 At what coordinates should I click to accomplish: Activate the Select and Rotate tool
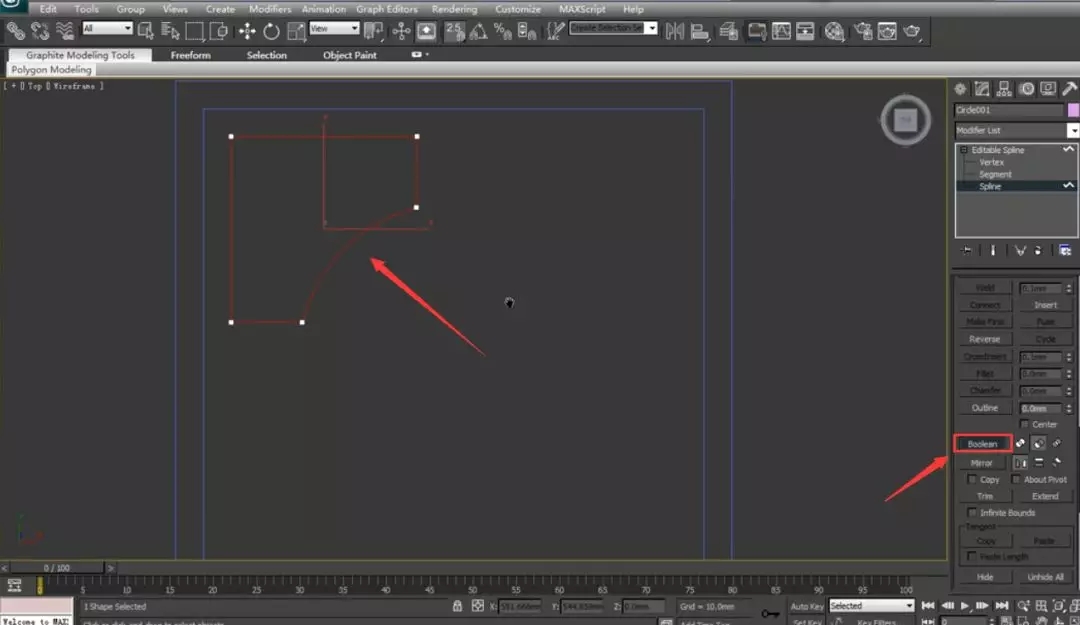point(271,31)
